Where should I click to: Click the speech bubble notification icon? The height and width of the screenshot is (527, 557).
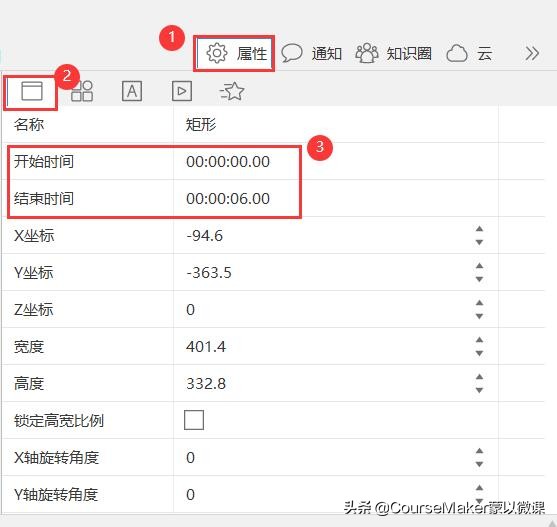pos(292,53)
